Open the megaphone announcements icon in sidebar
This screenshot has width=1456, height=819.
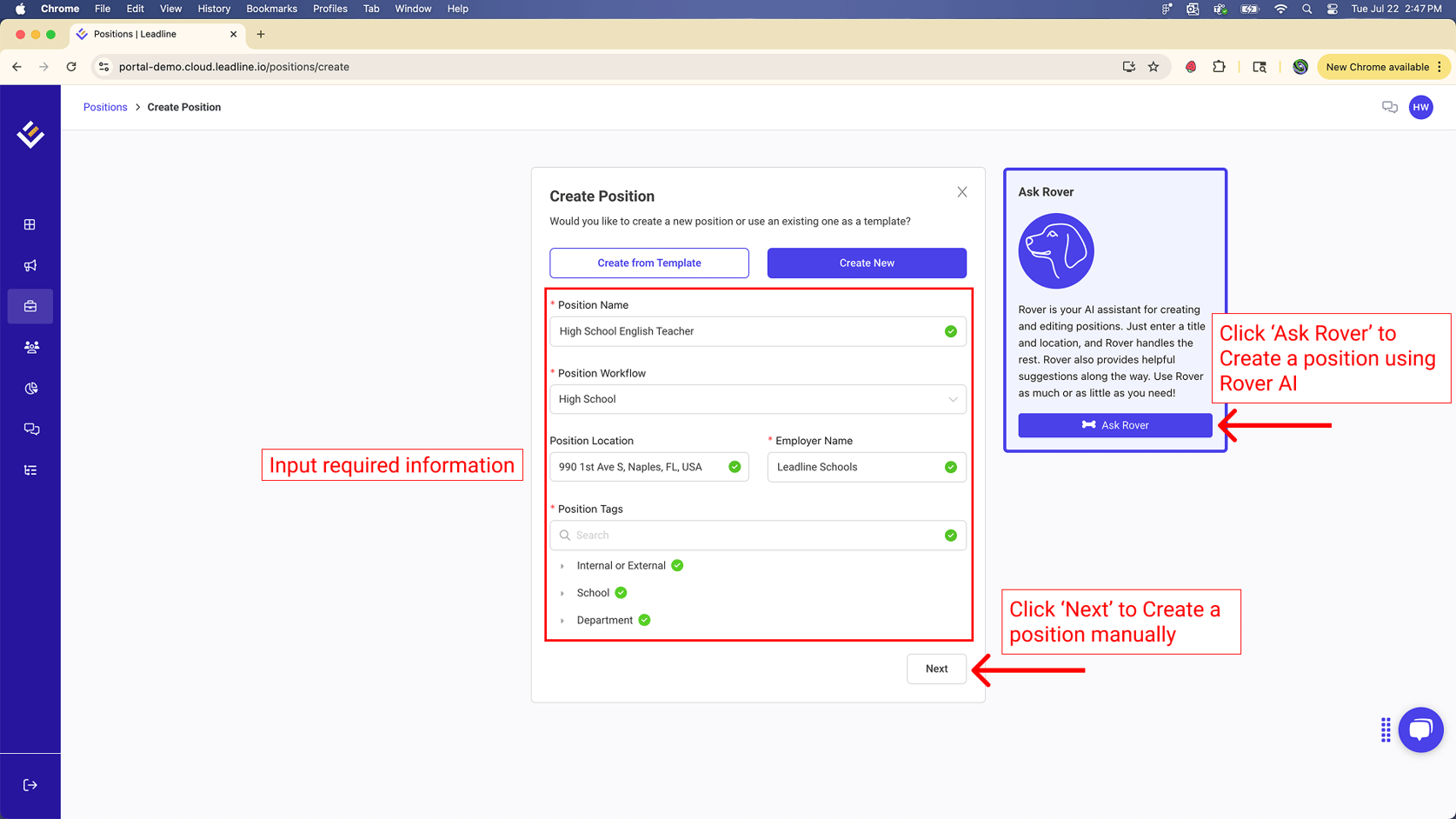click(x=30, y=265)
